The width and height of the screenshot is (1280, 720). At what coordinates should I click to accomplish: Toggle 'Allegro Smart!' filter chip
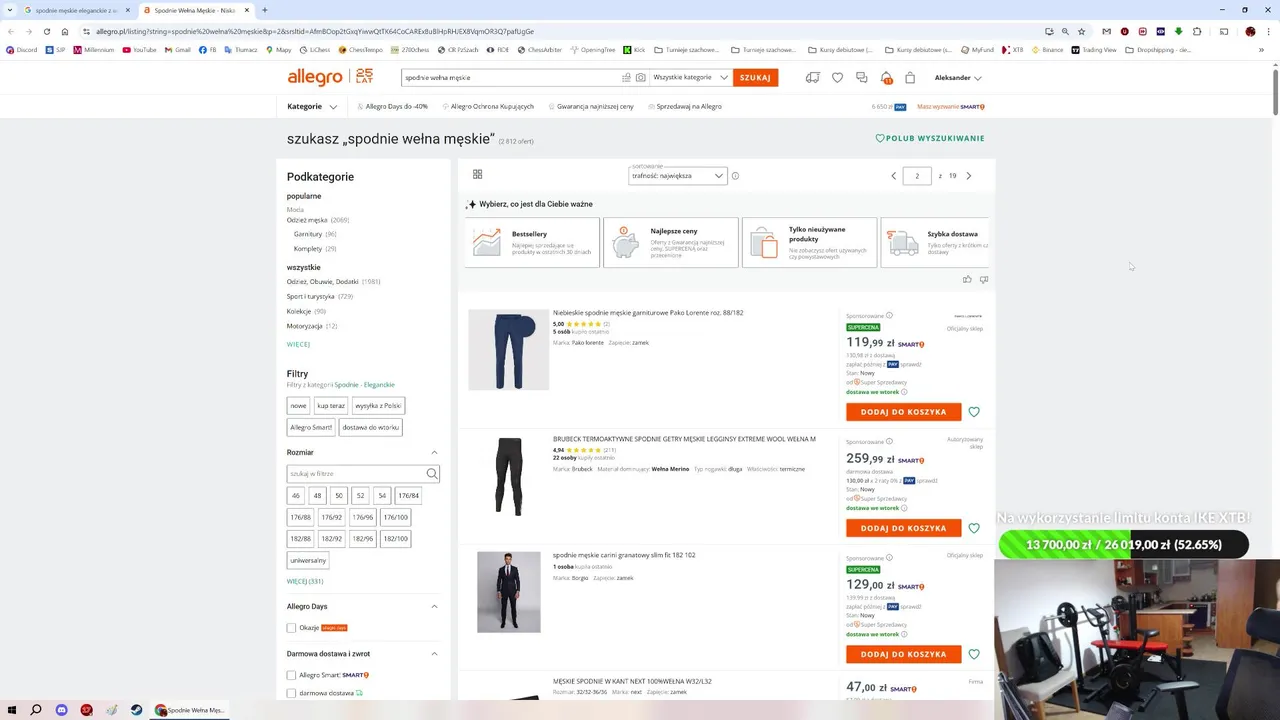[311, 427]
